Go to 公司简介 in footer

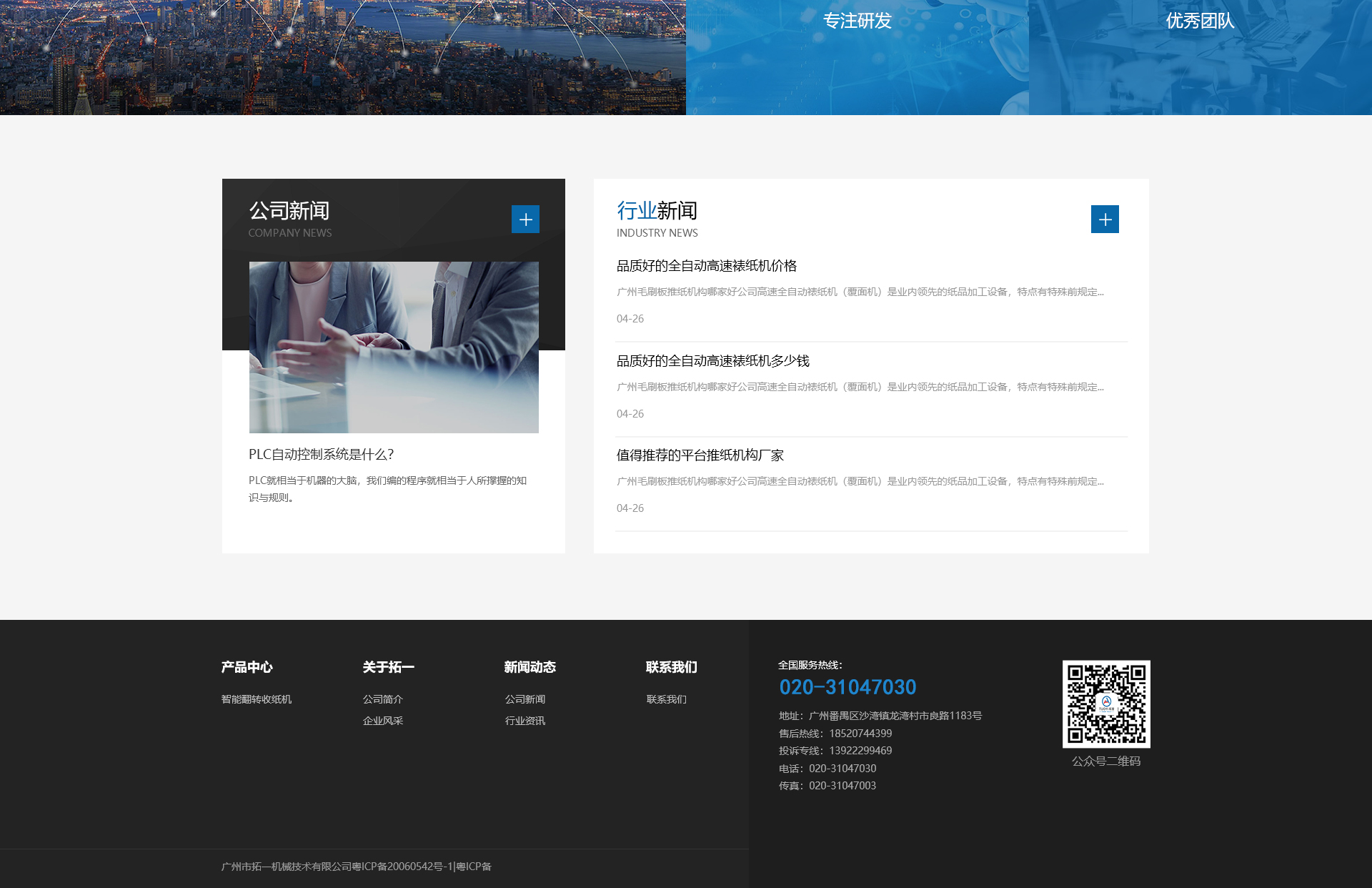[x=382, y=699]
